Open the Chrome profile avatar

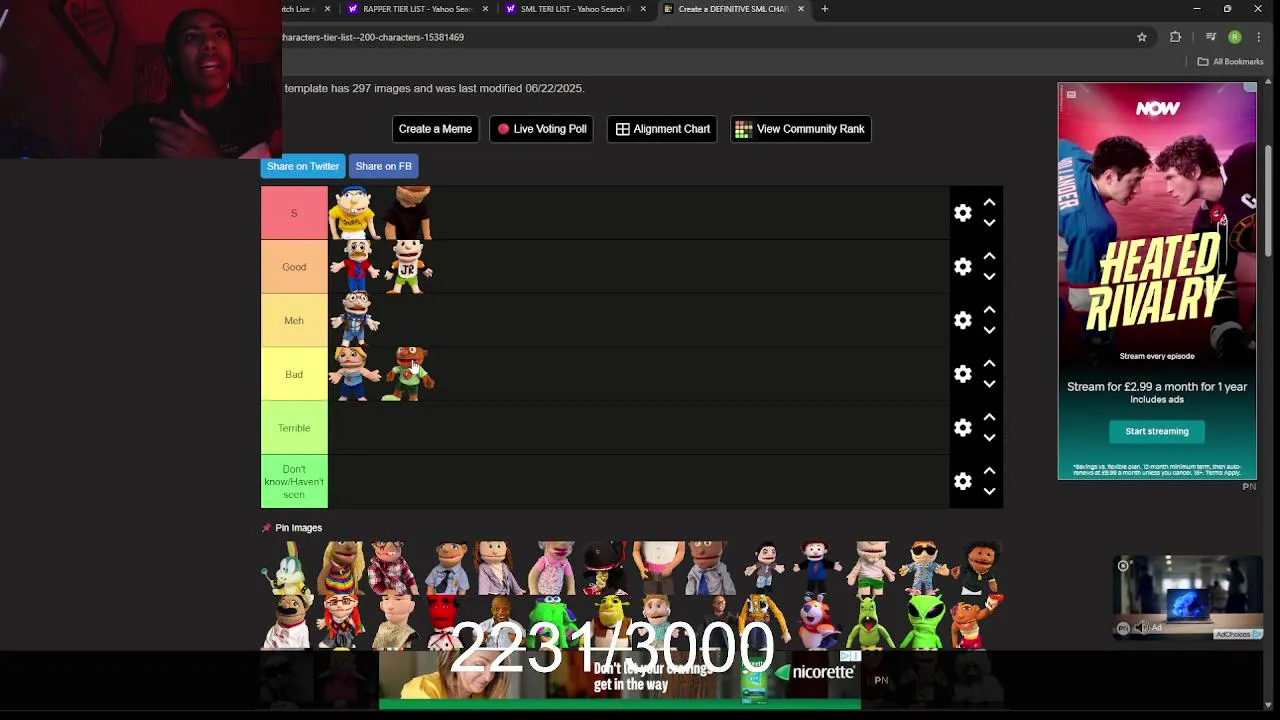(1235, 37)
